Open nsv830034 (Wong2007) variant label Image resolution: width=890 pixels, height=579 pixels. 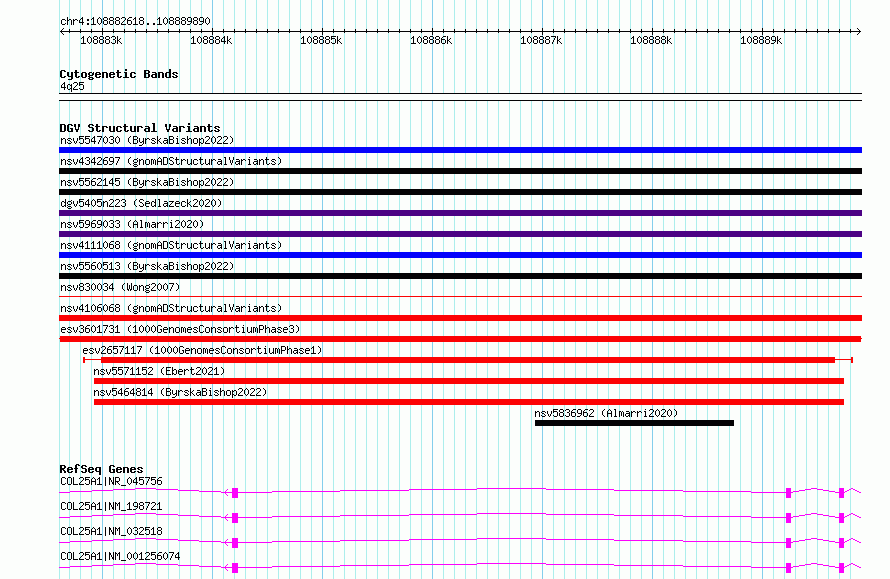pos(120,287)
